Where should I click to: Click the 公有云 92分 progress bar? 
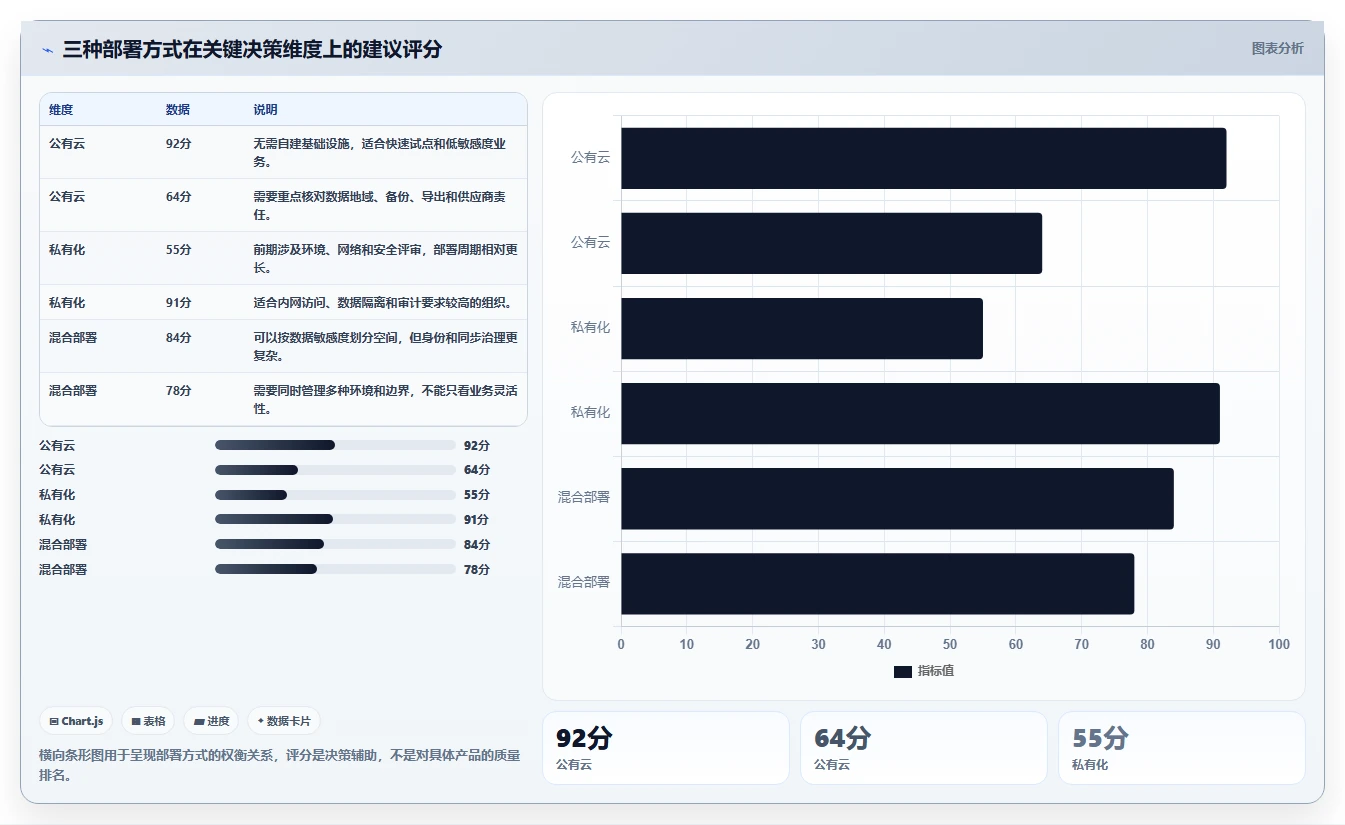pos(335,445)
